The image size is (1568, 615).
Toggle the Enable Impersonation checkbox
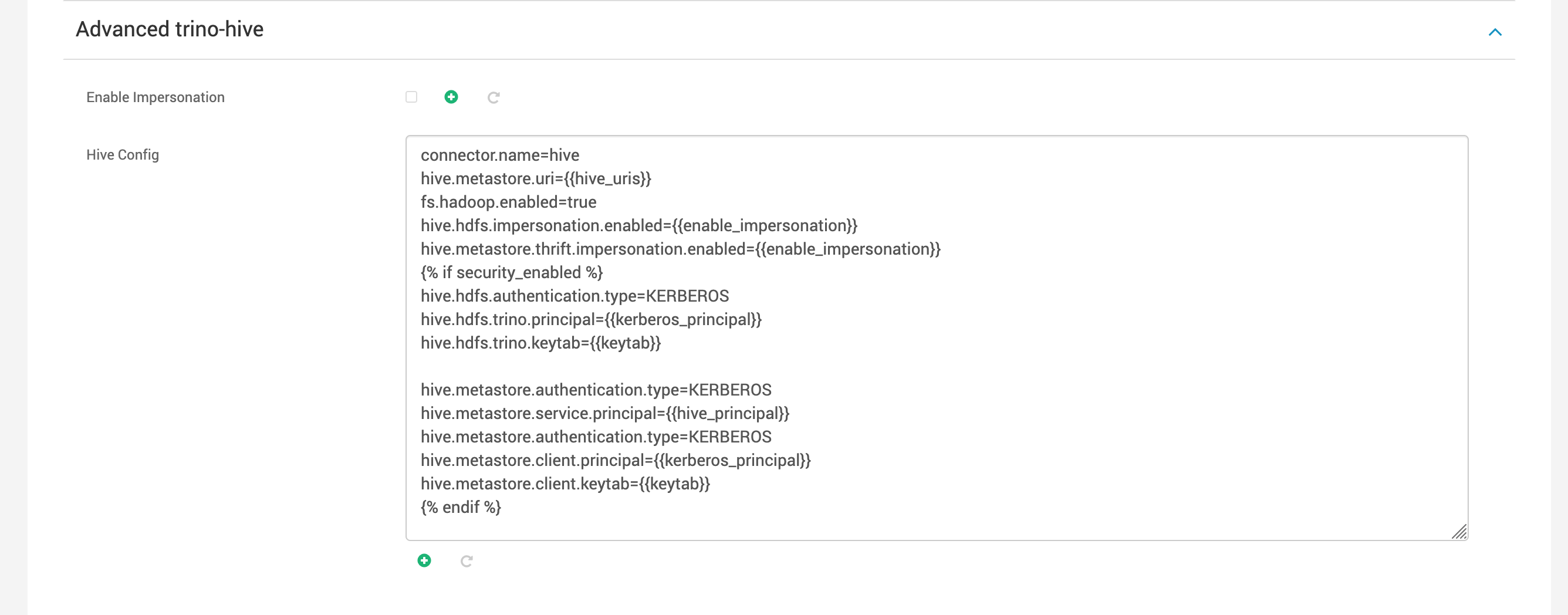click(x=411, y=97)
